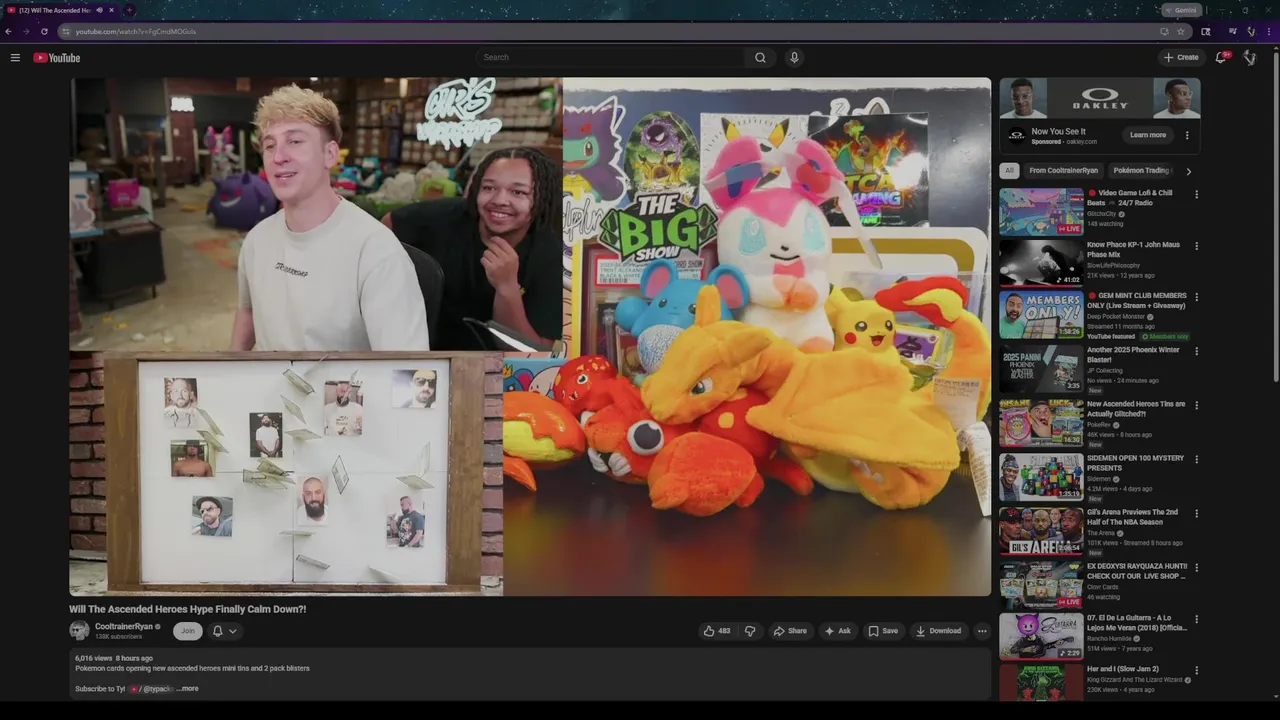This screenshot has width=1280, height=720.
Task: Open El De La Guitarra thumbnail
Action: [1041, 637]
